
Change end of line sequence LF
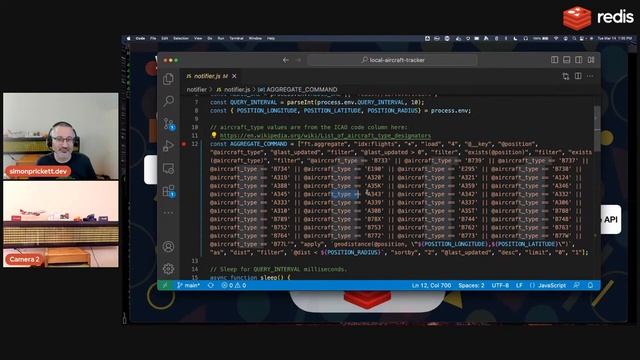(519, 285)
